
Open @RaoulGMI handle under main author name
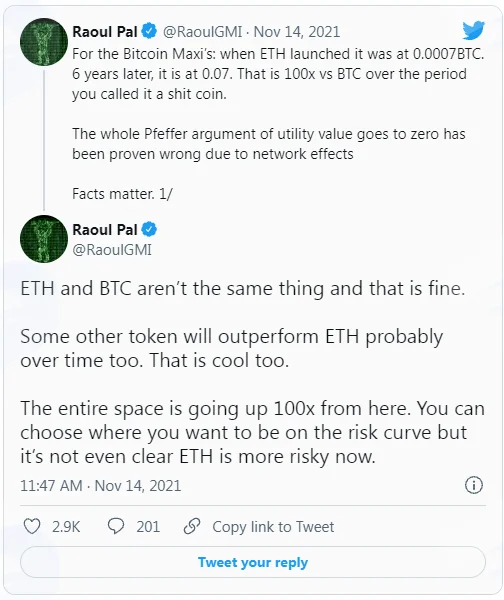point(112,250)
